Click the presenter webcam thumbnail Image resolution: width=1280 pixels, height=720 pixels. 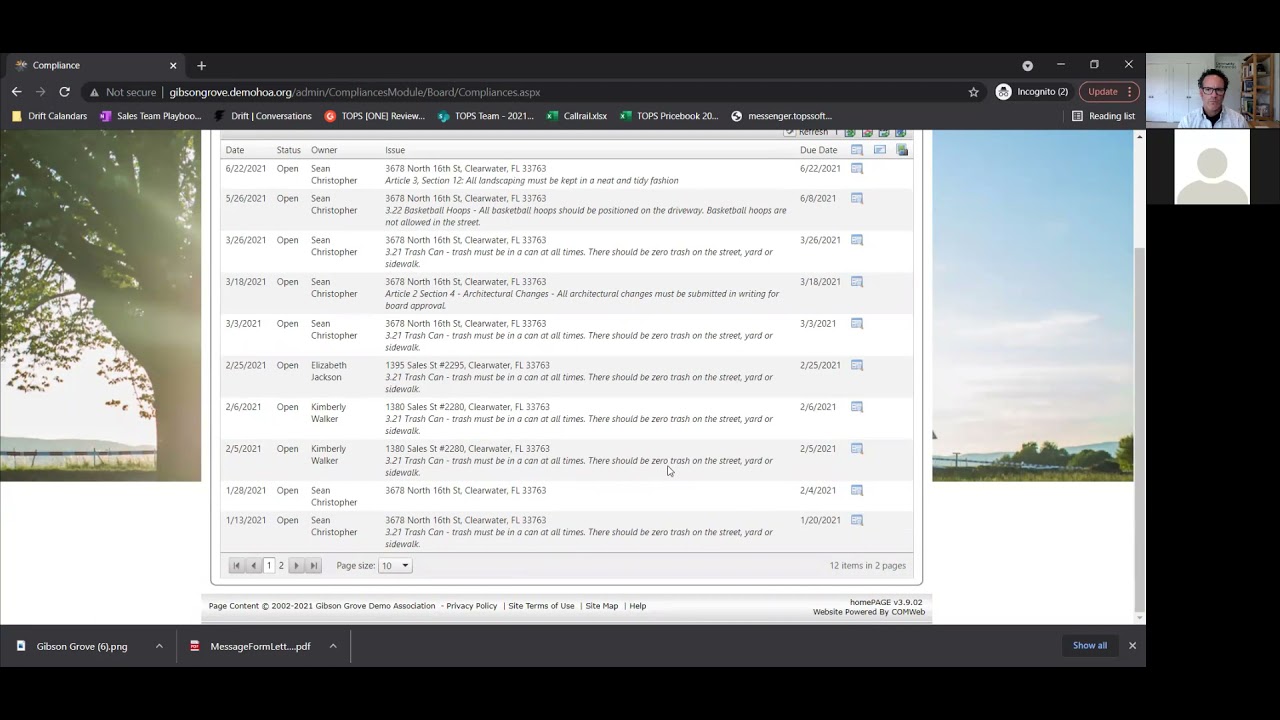(1213, 90)
